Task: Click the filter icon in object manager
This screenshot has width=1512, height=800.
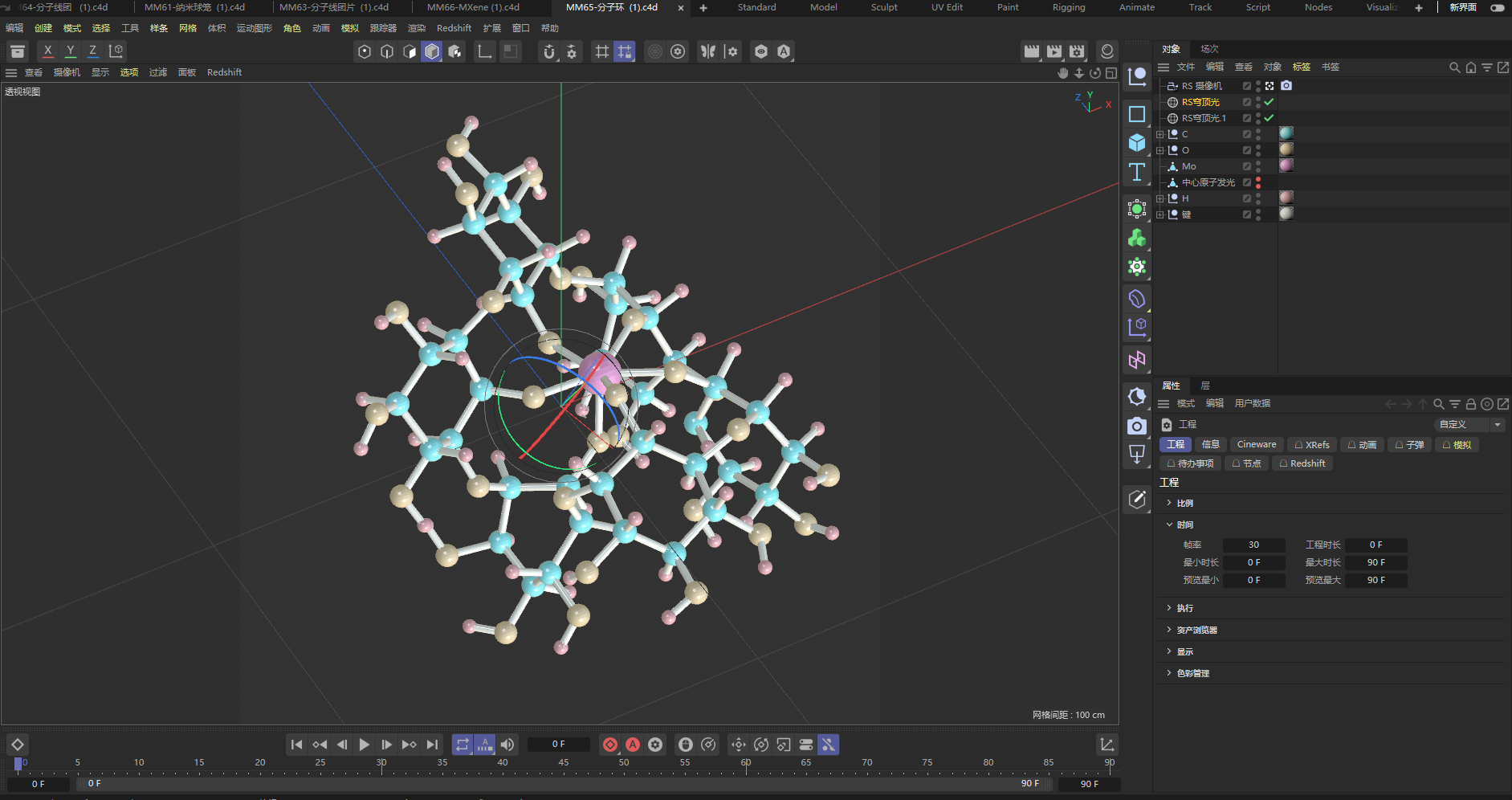Action: pyautogui.click(x=1487, y=67)
